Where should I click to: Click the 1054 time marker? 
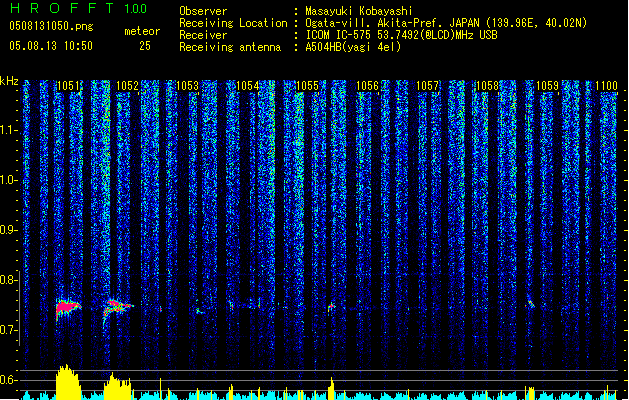[248, 86]
